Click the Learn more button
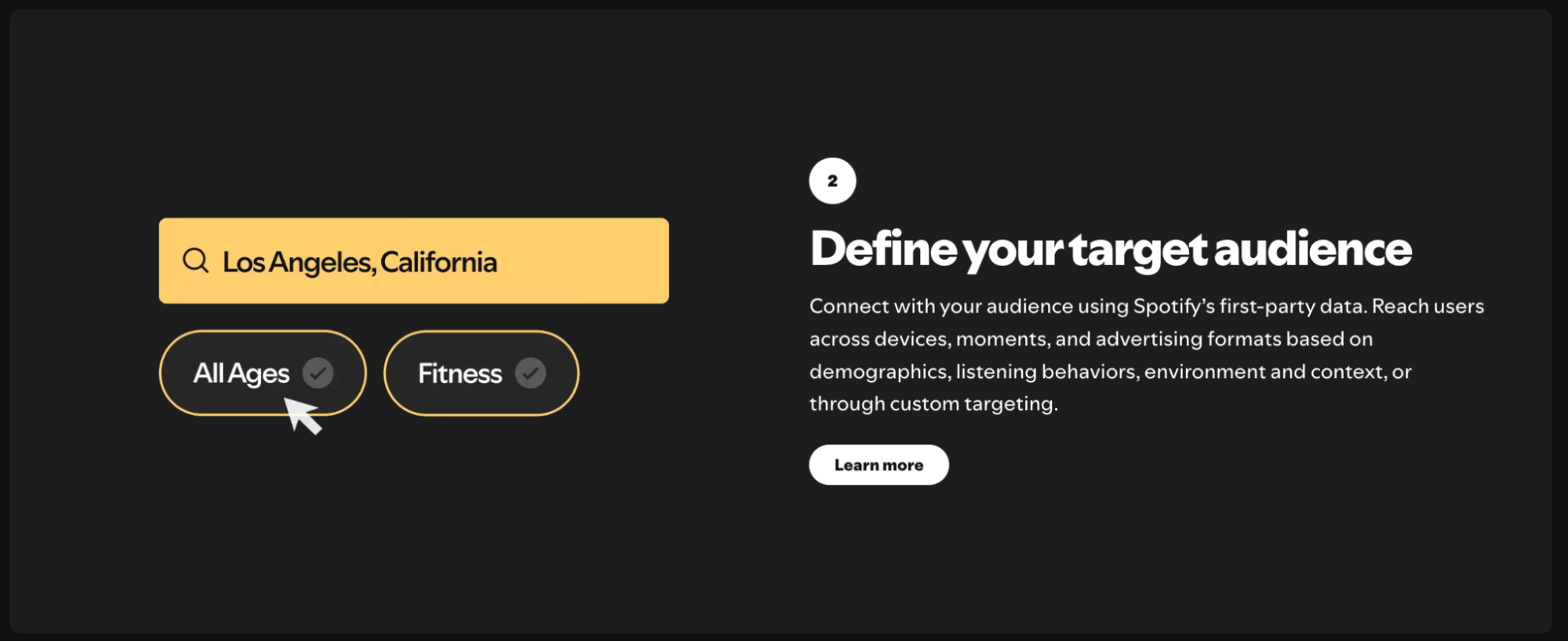Image resolution: width=1568 pixels, height=641 pixels. tap(878, 464)
